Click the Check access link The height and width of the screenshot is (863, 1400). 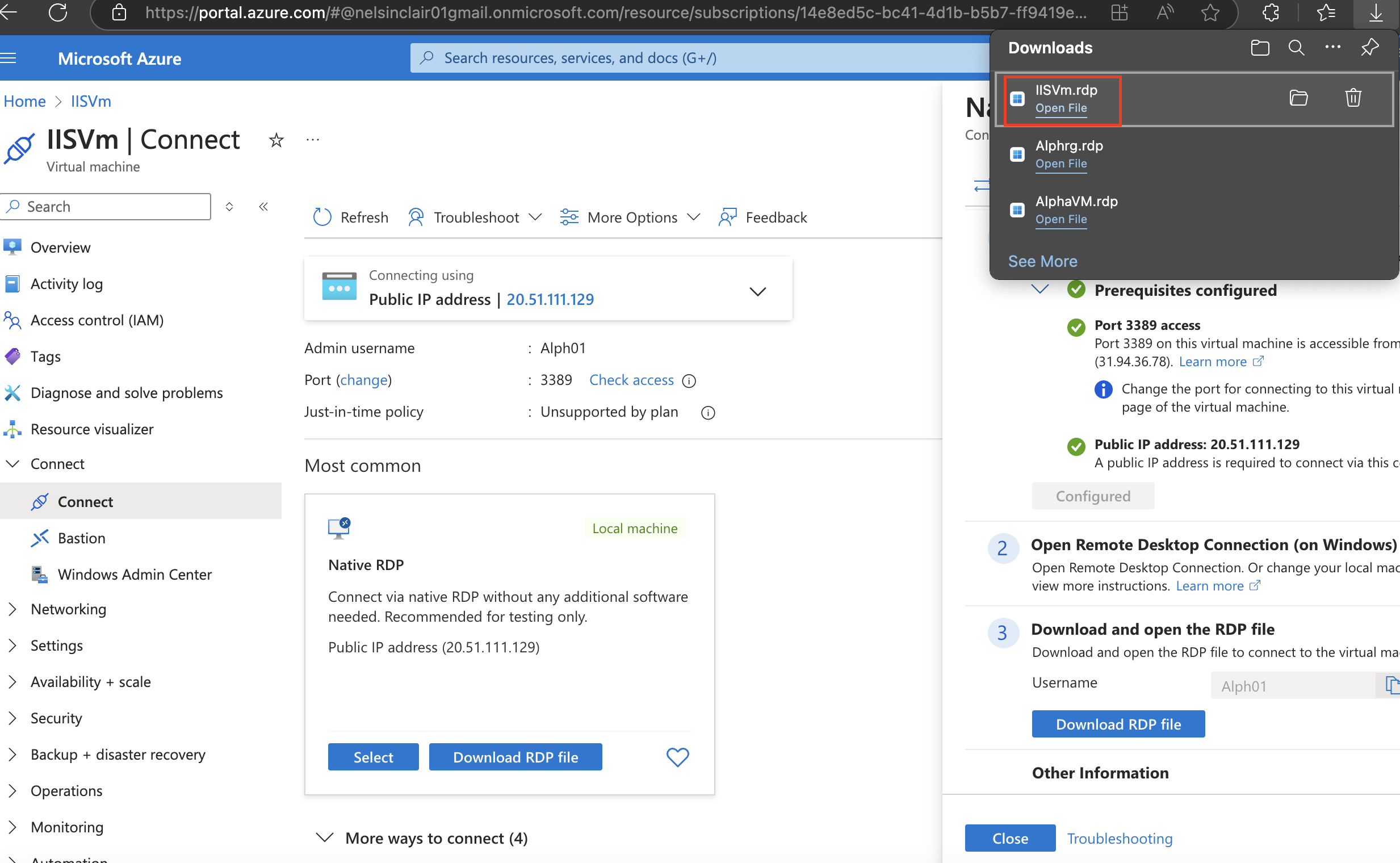click(x=631, y=380)
